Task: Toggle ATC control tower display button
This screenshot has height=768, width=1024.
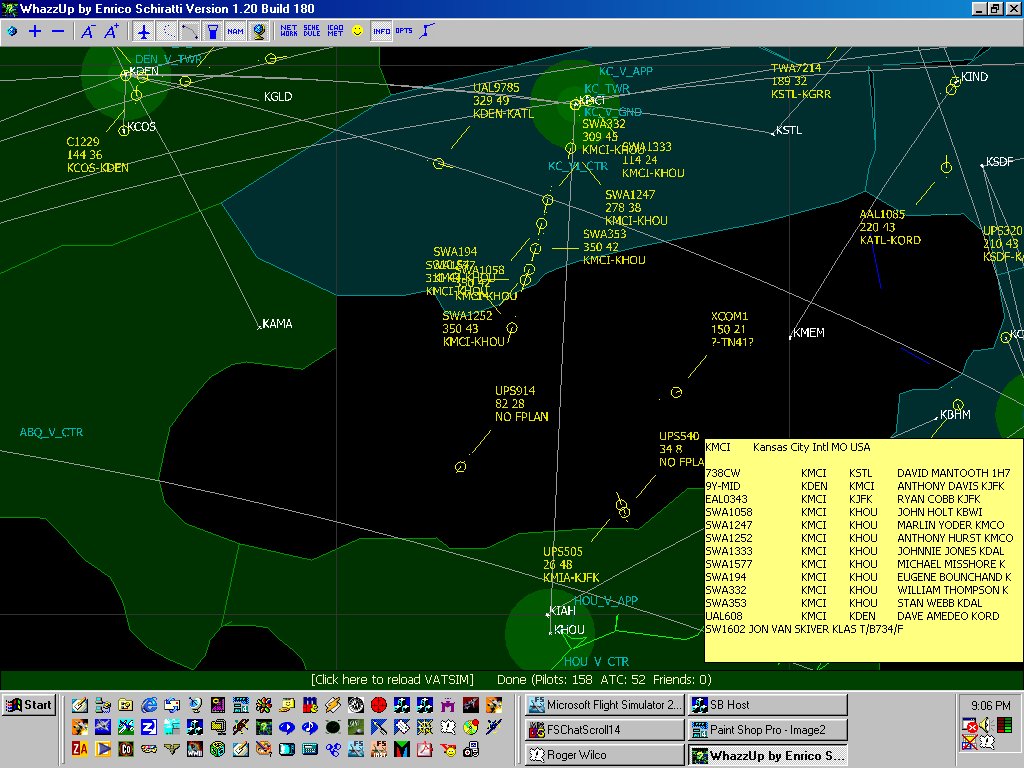Action: (212, 31)
